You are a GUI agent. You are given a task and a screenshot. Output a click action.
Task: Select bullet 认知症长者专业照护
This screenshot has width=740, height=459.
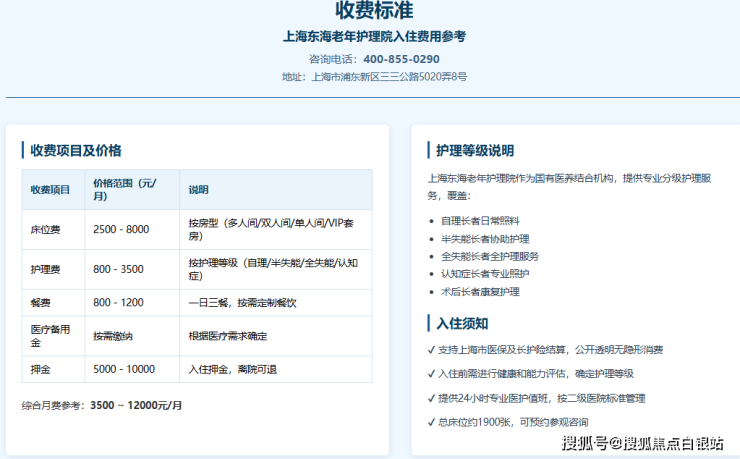coord(485,274)
